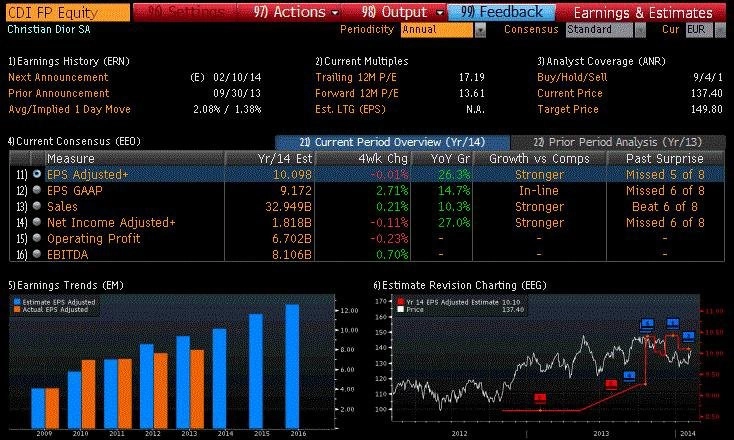Screen dimensions: 734x440
Task: Select the EPS Adjusted+ radio button
Action: (37, 174)
